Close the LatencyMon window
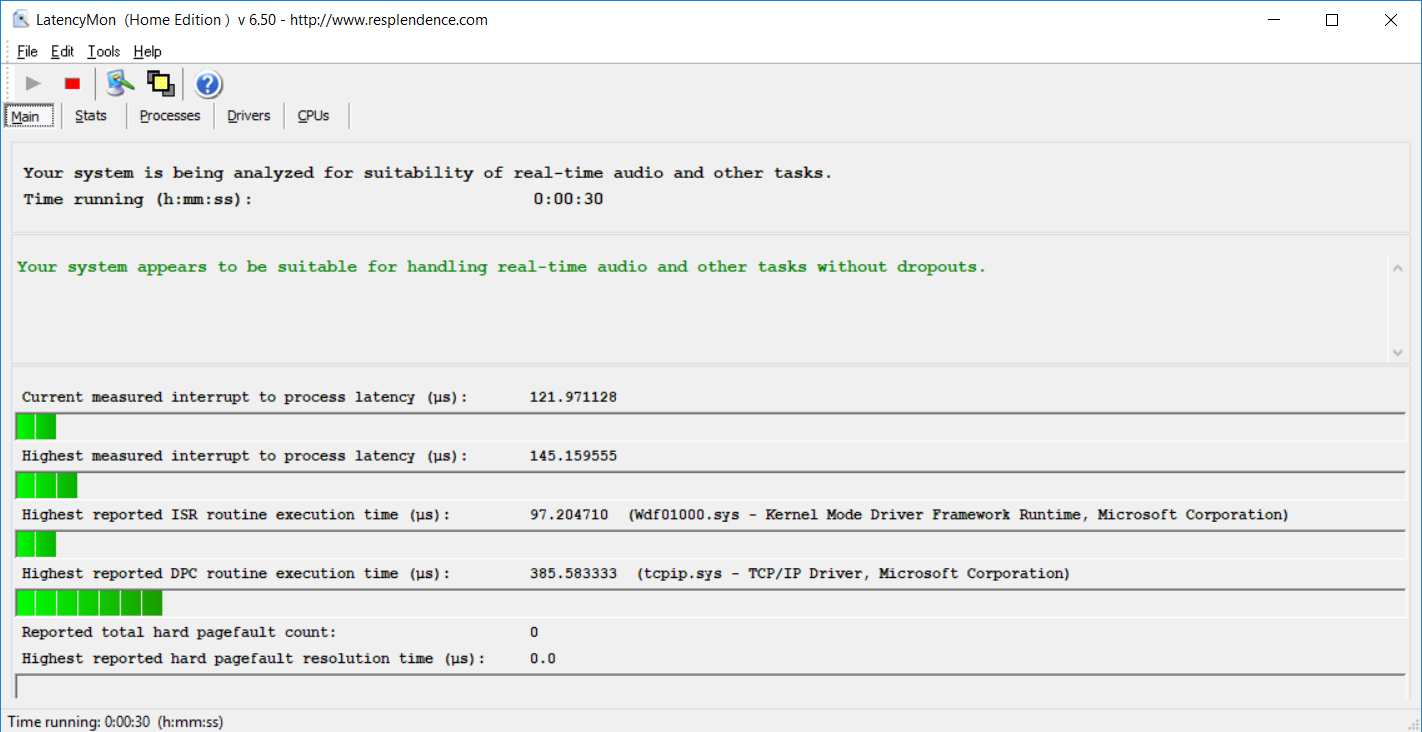Screen dimensions: 1422x732 (1390, 19)
